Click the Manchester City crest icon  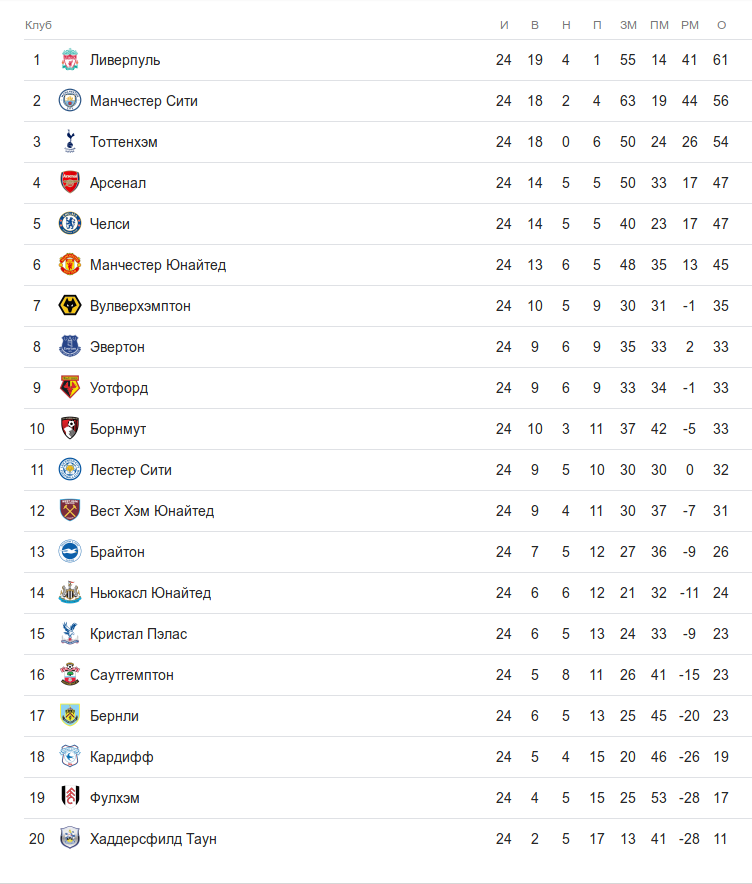[x=69, y=101]
